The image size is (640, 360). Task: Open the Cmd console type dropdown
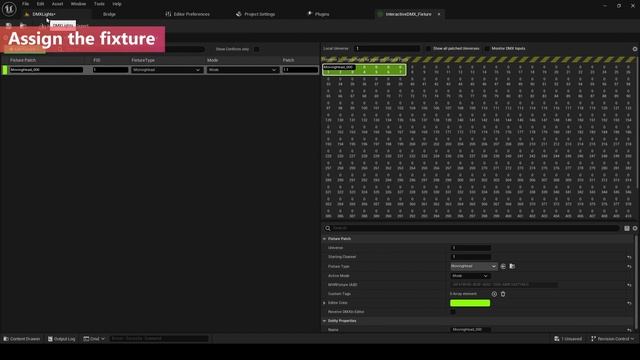coord(94,339)
